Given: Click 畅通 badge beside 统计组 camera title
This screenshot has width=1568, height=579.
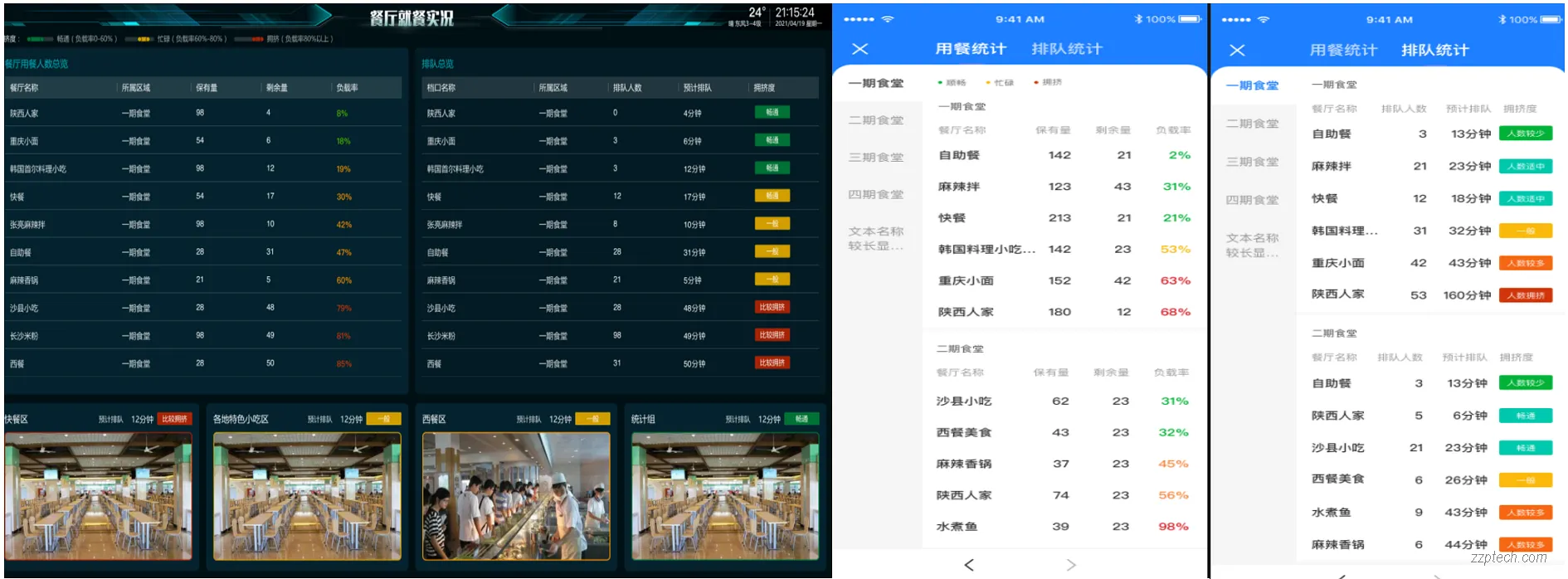Looking at the screenshot, I should 801,419.
